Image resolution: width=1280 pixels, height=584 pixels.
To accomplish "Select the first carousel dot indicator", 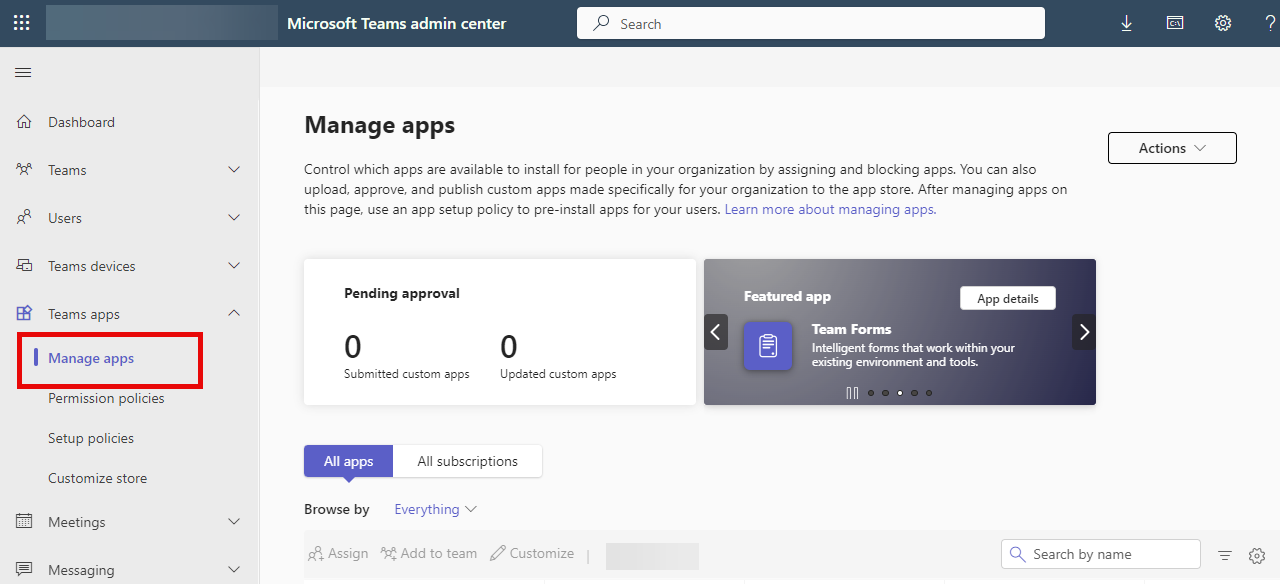I will coord(871,393).
